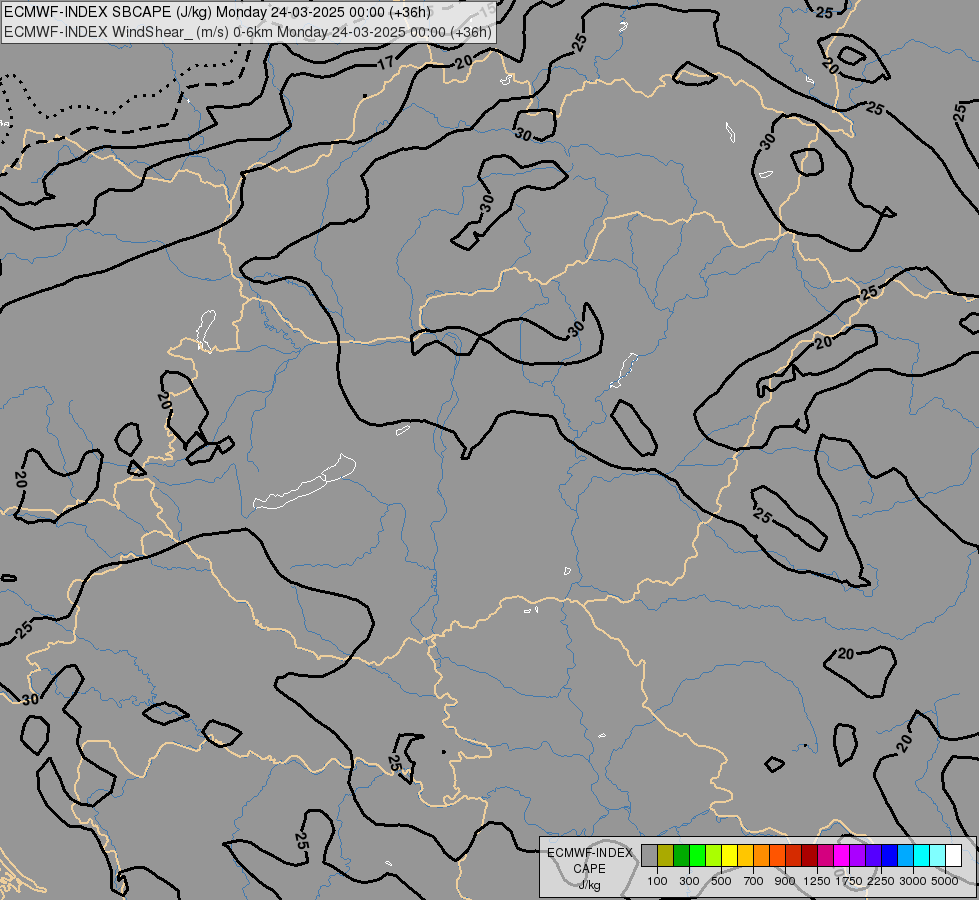Click the 300 value on the legend scale
The image size is (979, 900).
pyautogui.click(x=689, y=881)
